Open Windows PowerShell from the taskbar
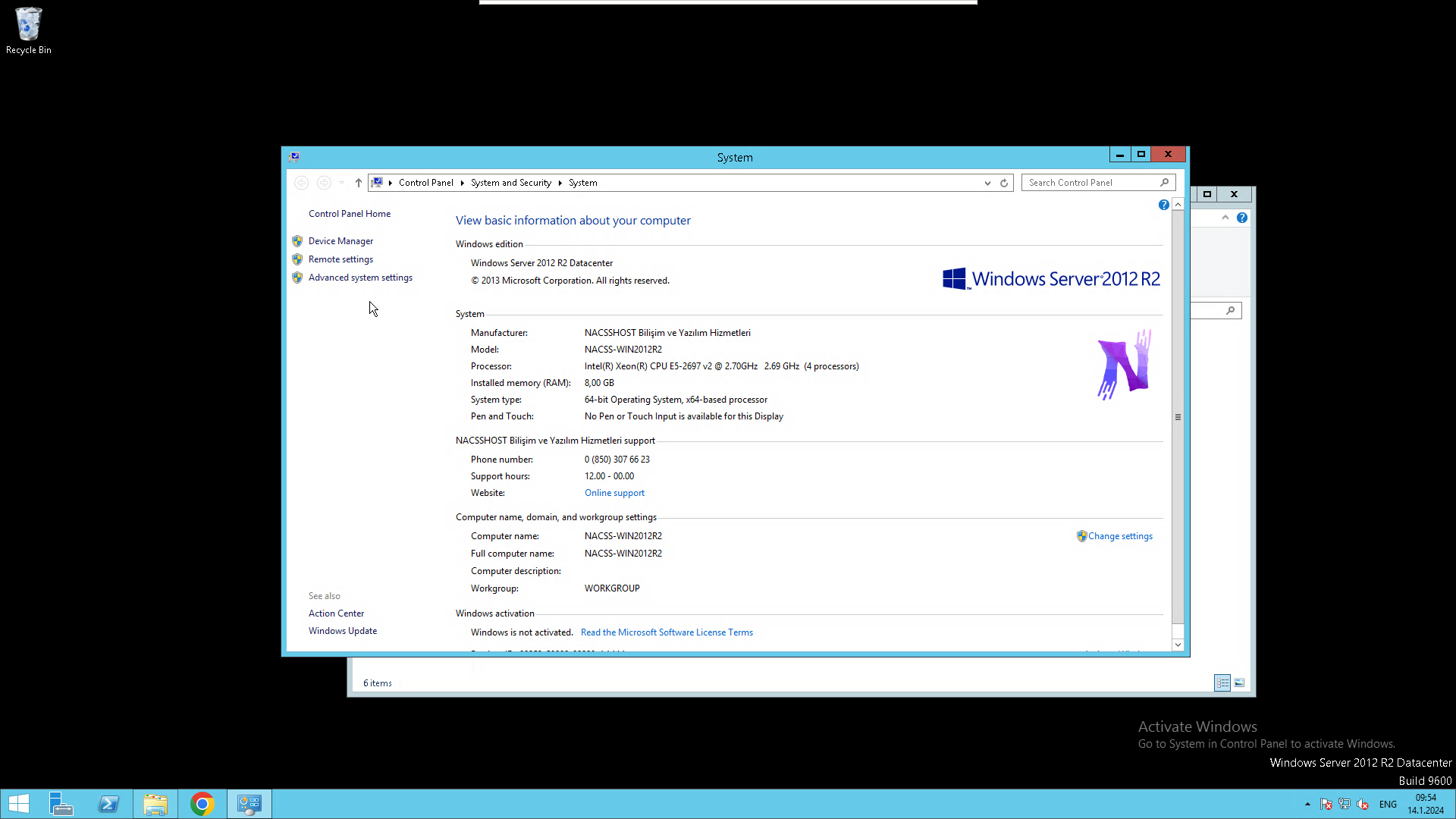The height and width of the screenshot is (819, 1456). click(108, 804)
